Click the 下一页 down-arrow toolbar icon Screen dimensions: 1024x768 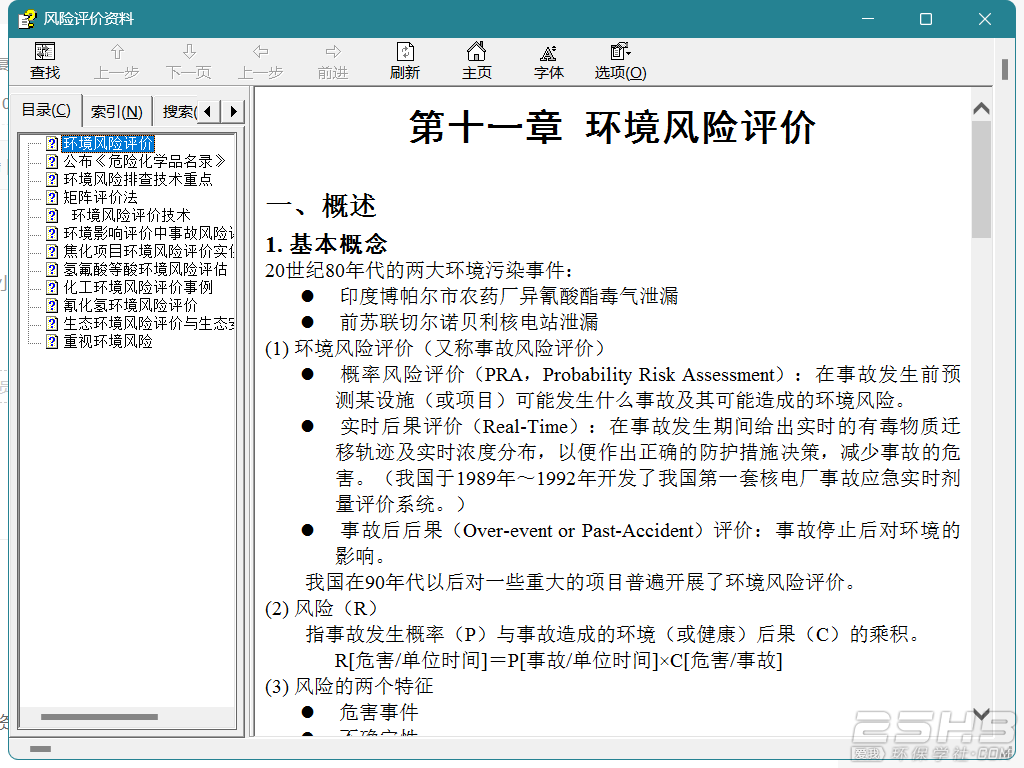189,52
